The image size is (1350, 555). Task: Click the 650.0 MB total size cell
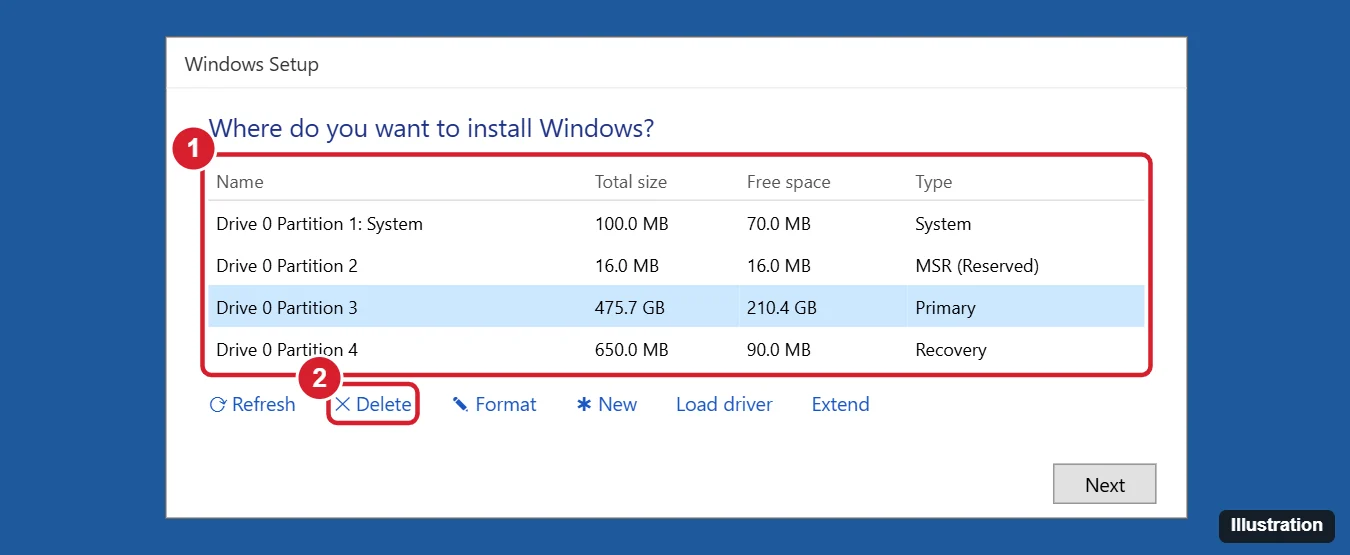[631, 350]
